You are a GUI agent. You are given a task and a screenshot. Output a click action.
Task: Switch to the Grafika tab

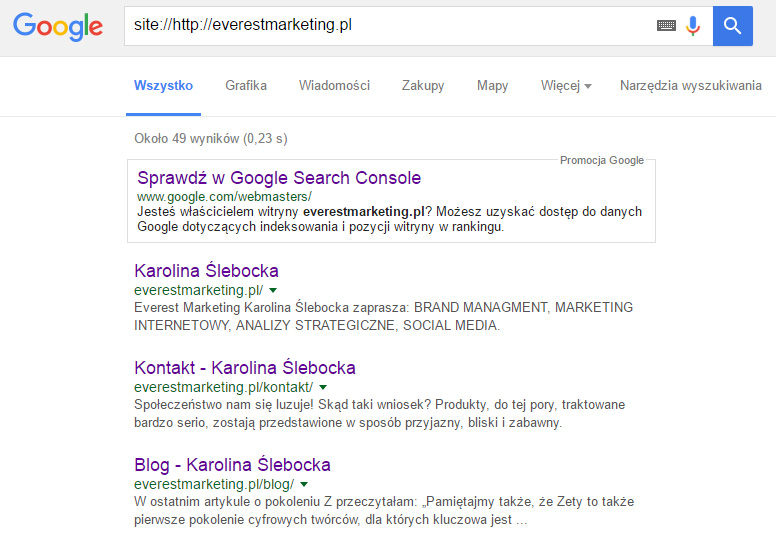(x=246, y=86)
